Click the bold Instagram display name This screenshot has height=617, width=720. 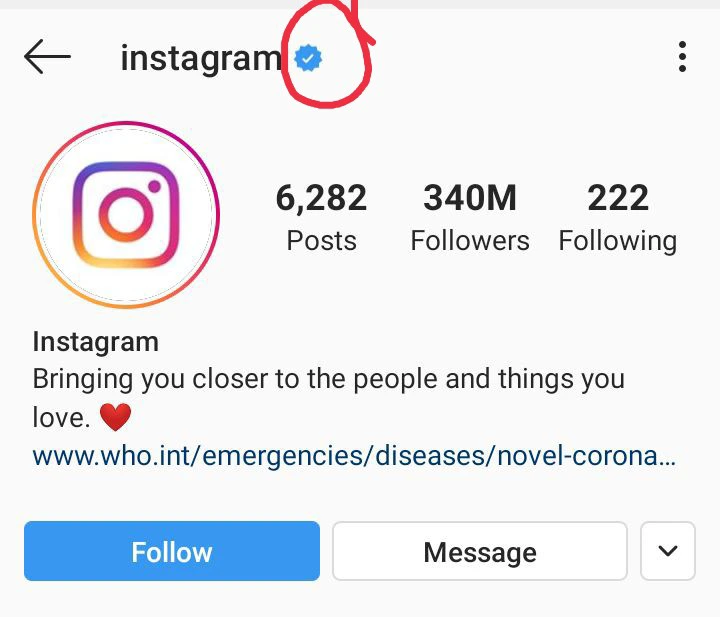coord(95,342)
